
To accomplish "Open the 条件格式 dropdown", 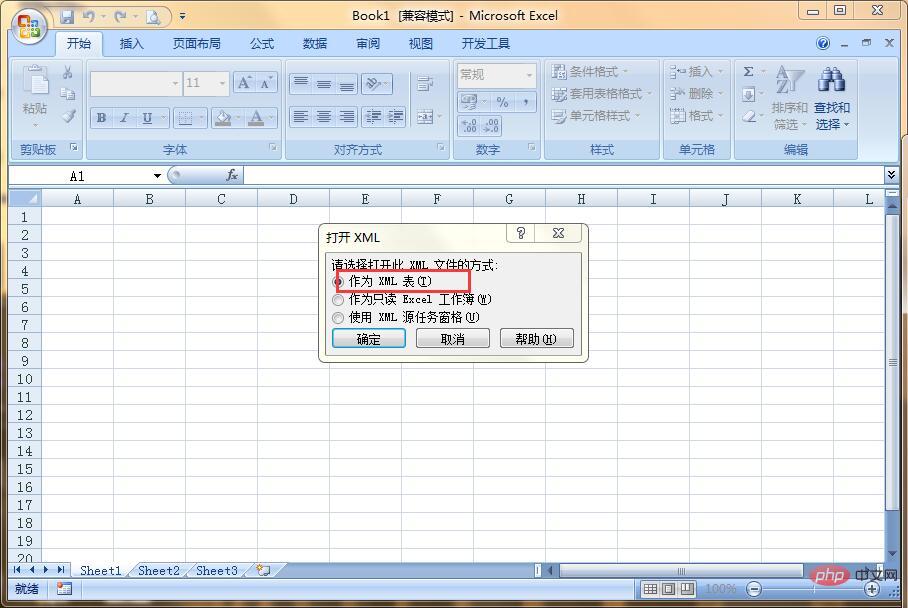I will (x=591, y=72).
